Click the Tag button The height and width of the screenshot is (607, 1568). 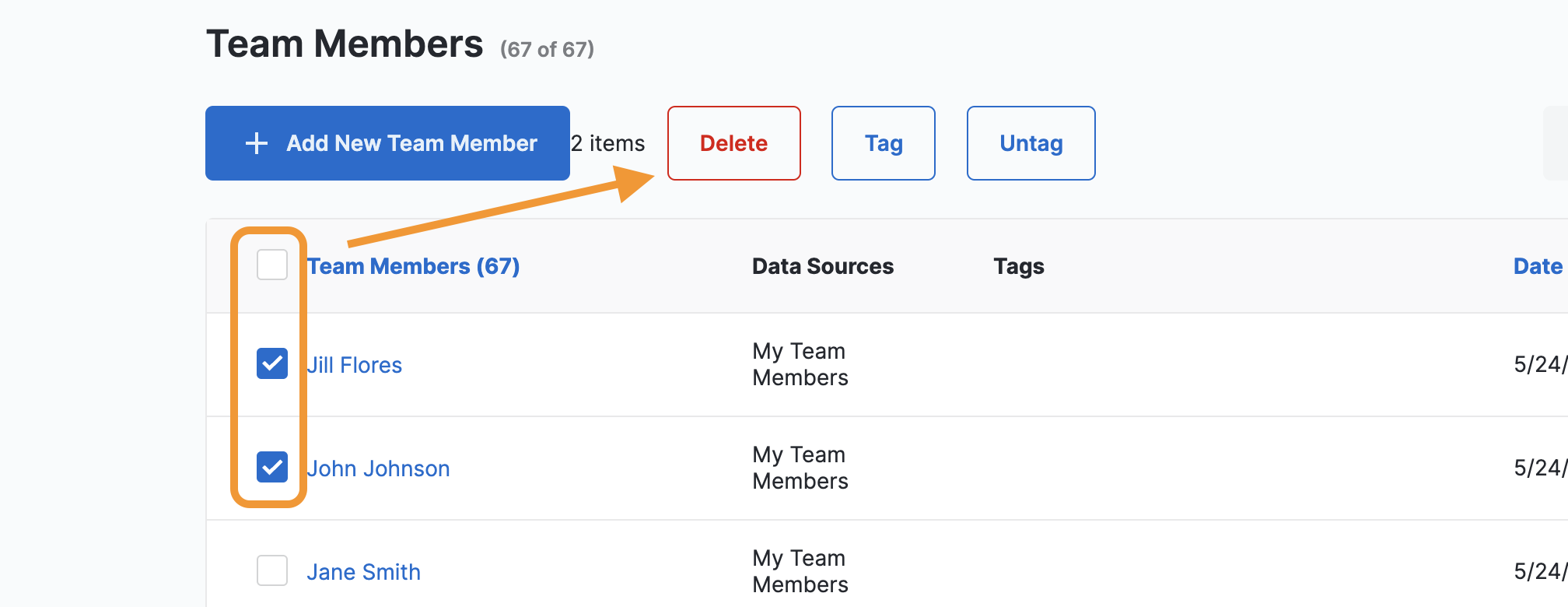(x=883, y=143)
